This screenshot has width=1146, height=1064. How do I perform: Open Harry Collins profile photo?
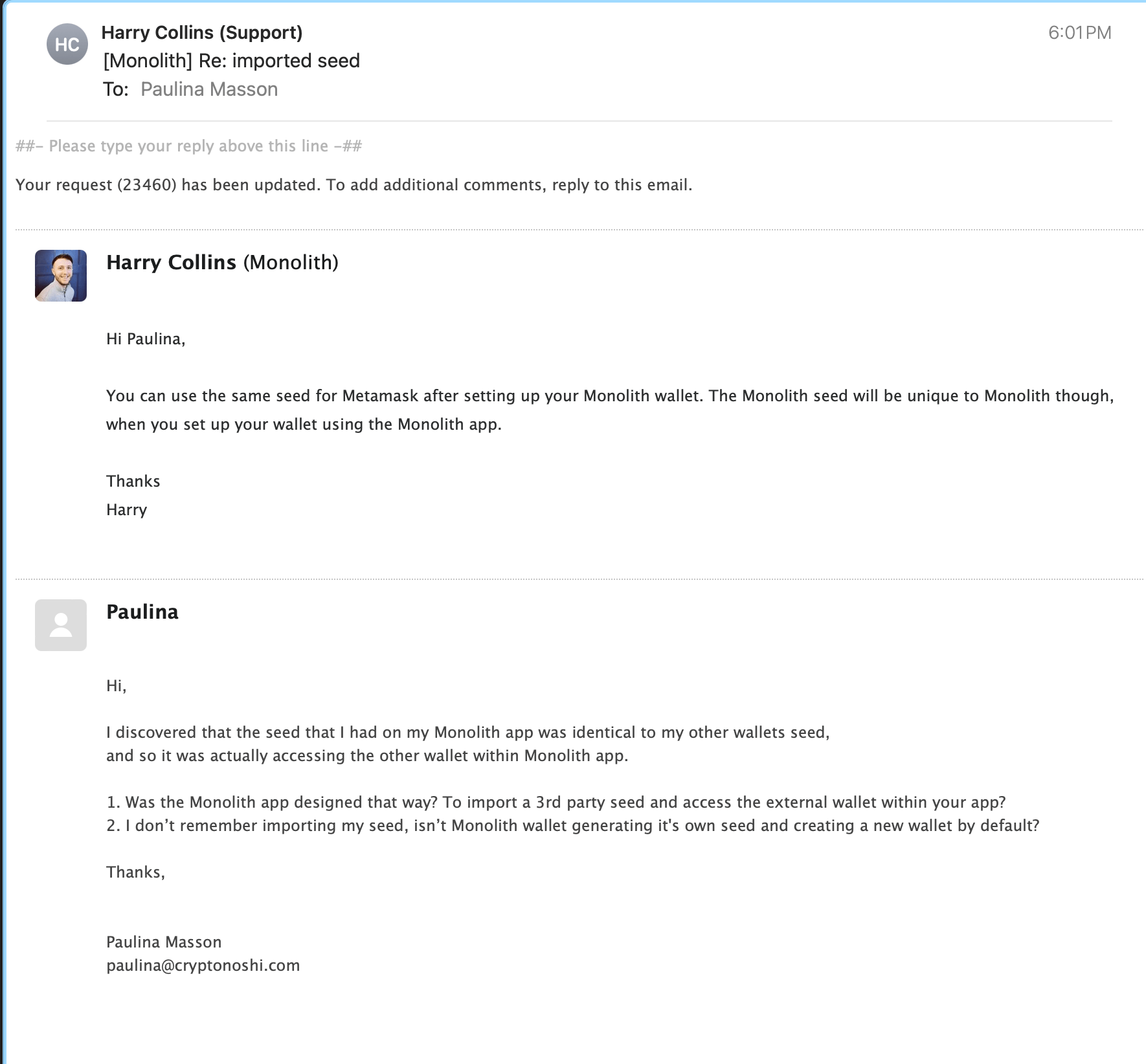[x=61, y=276]
